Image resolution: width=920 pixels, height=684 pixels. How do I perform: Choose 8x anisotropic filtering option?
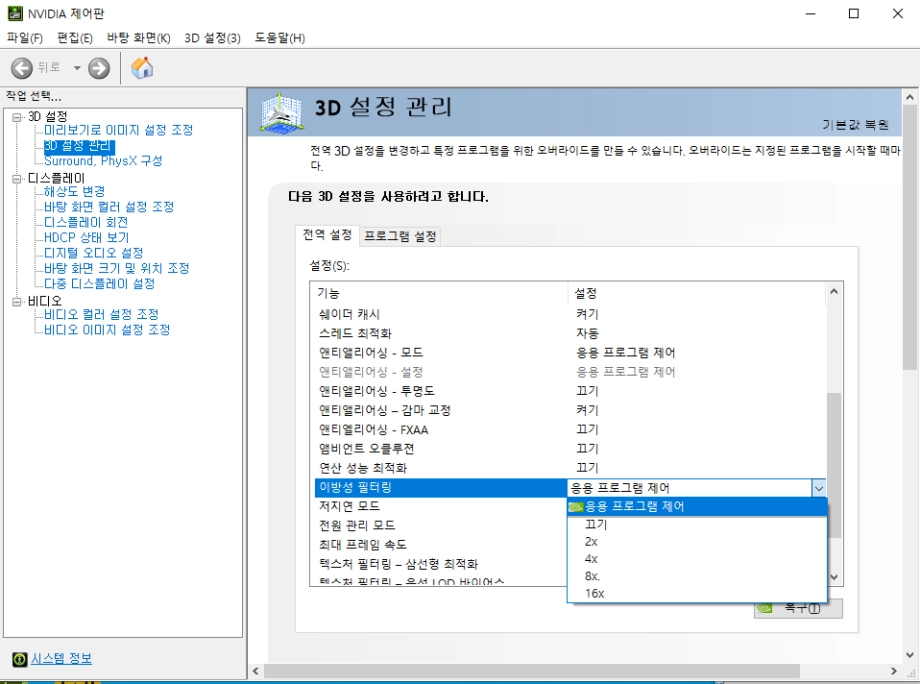coord(697,576)
